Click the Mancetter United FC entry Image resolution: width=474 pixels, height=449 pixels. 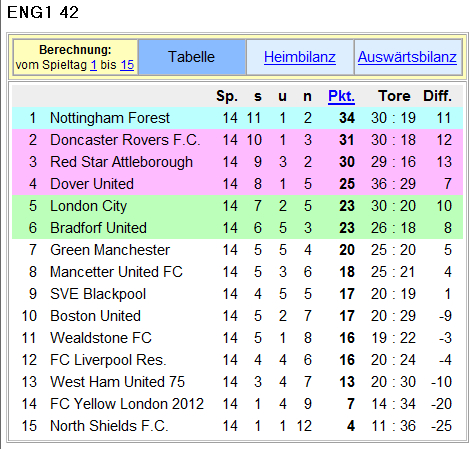117,272
